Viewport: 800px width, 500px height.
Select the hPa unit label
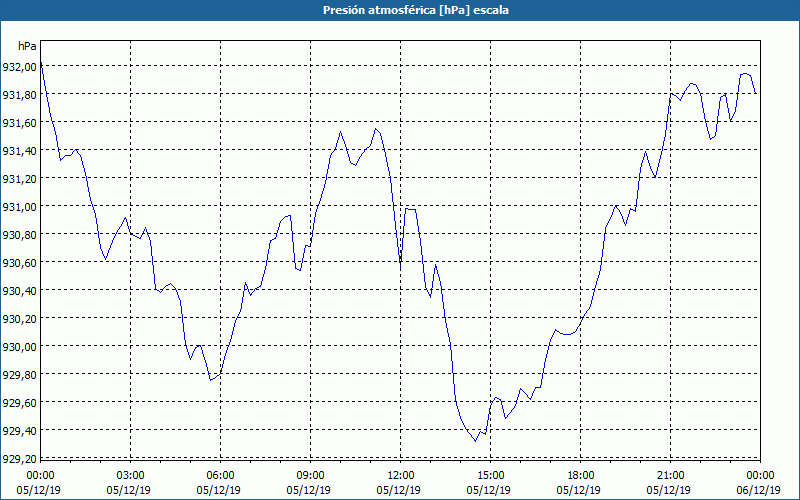point(27,46)
